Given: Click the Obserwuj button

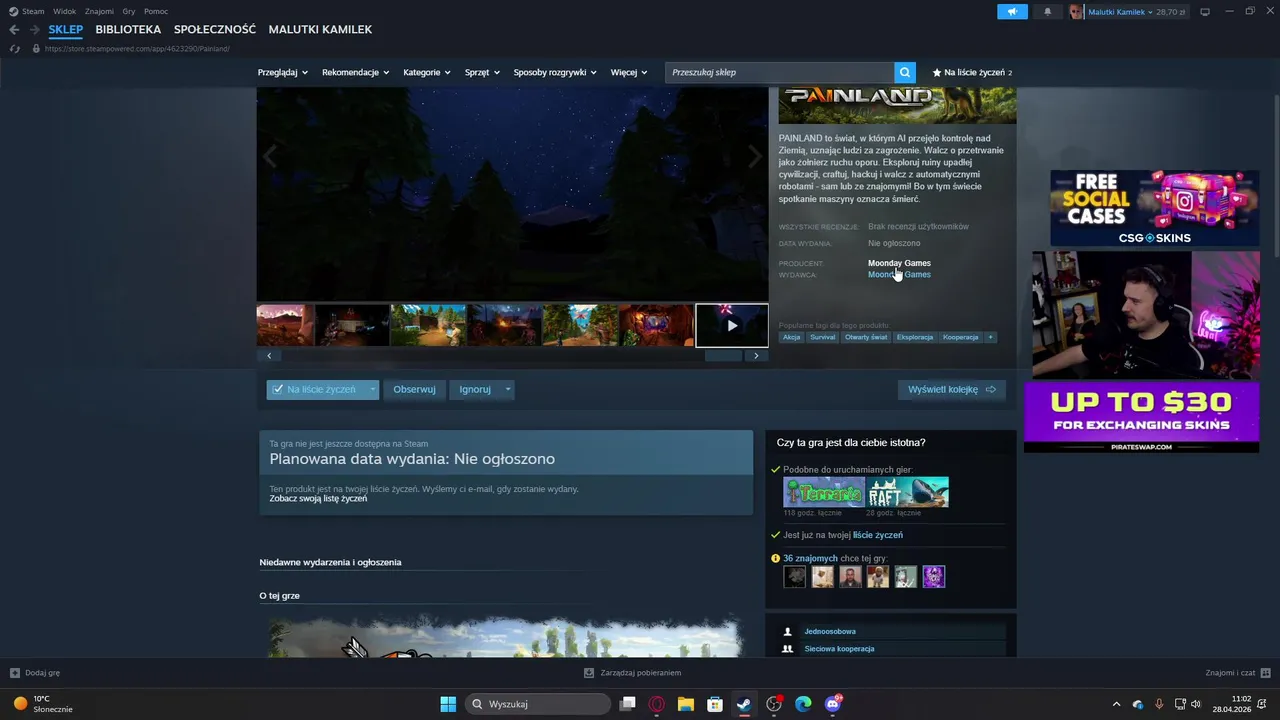Looking at the screenshot, I should (x=414, y=389).
